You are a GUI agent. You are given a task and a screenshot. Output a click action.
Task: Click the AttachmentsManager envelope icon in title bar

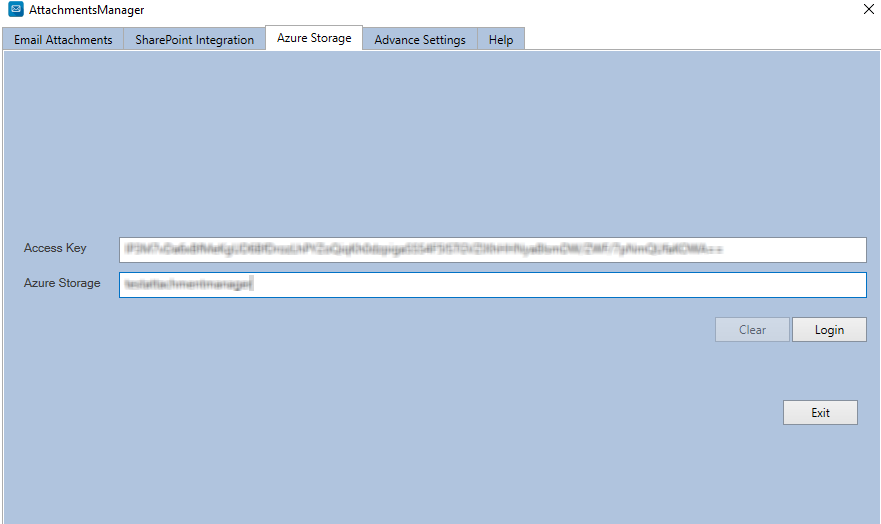[15, 10]
